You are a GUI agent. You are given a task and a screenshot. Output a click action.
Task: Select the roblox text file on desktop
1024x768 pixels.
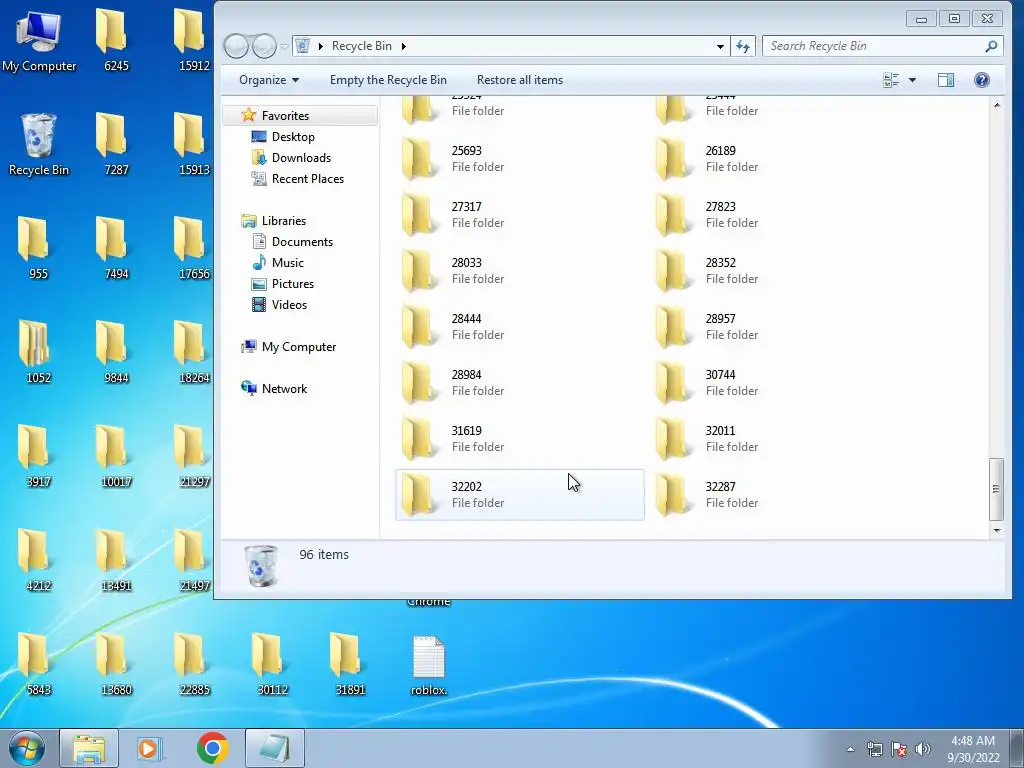tap(428, 664)
